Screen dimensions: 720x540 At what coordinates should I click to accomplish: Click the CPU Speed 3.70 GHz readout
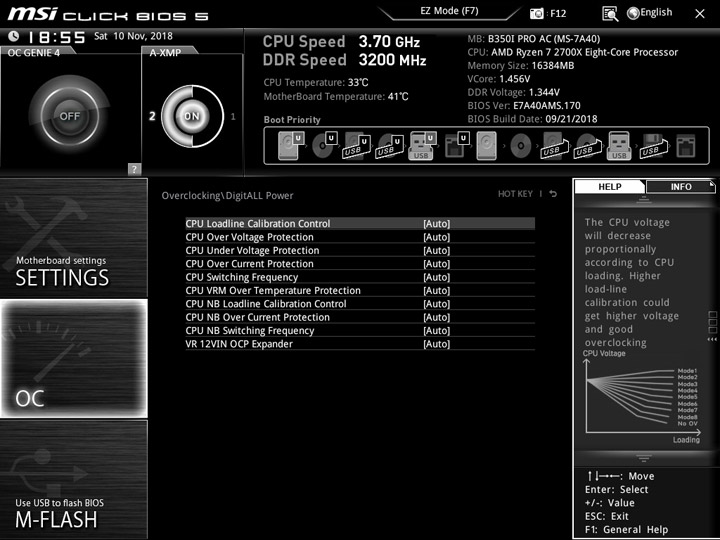pos(341,42)
